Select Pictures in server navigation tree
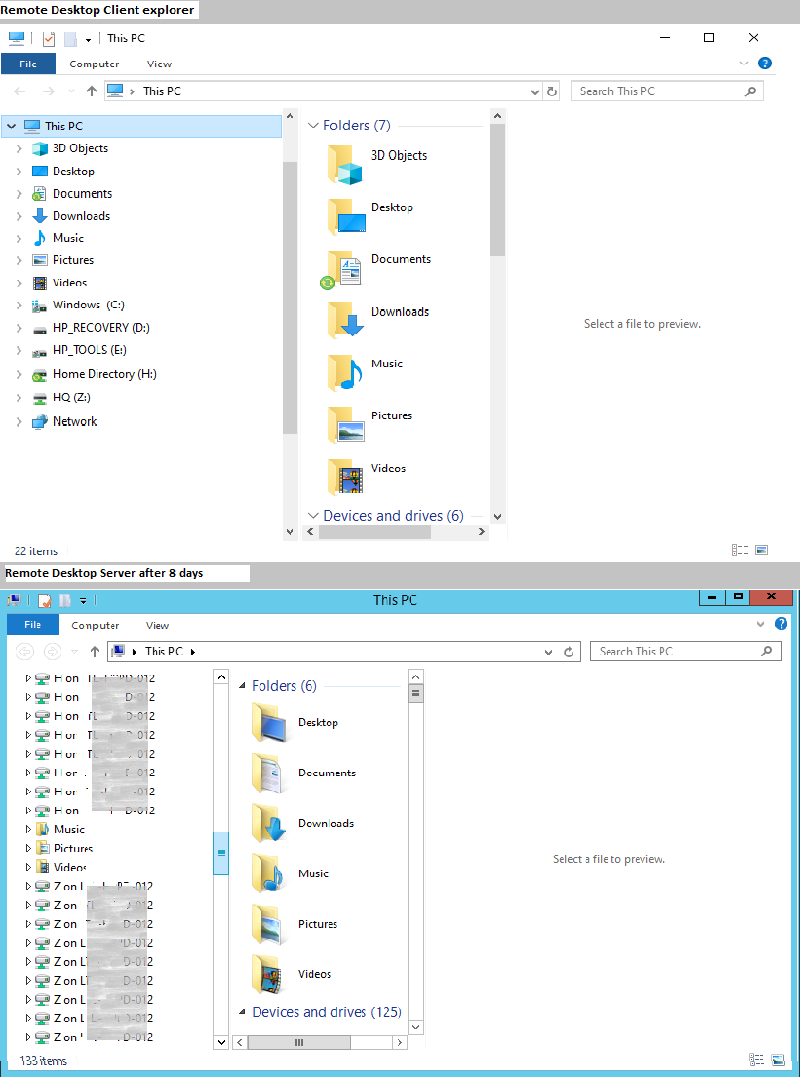This screenshot has width=800, height=1082. pyautogui.click(x=73, y=848)
